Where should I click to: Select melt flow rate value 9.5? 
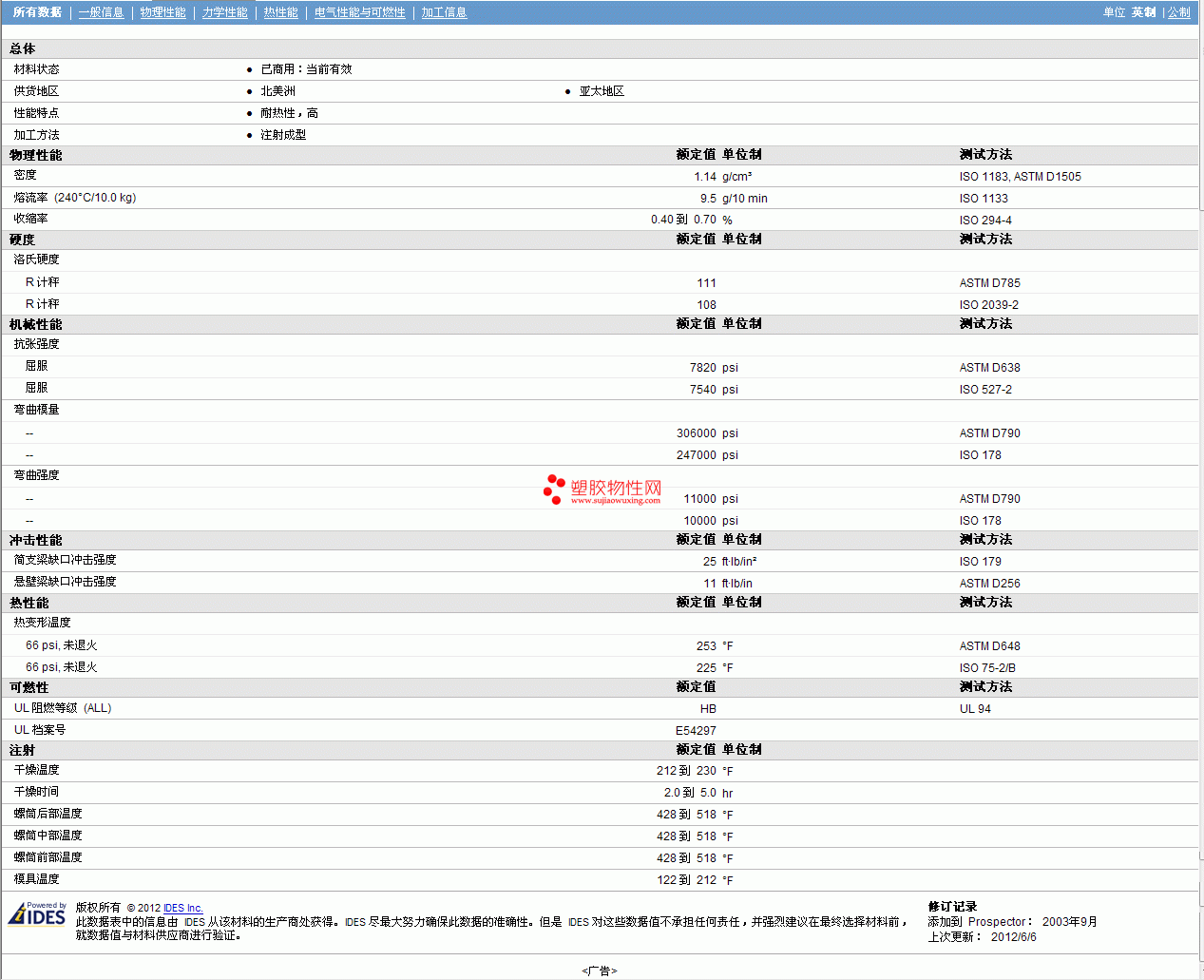[708, 199]
